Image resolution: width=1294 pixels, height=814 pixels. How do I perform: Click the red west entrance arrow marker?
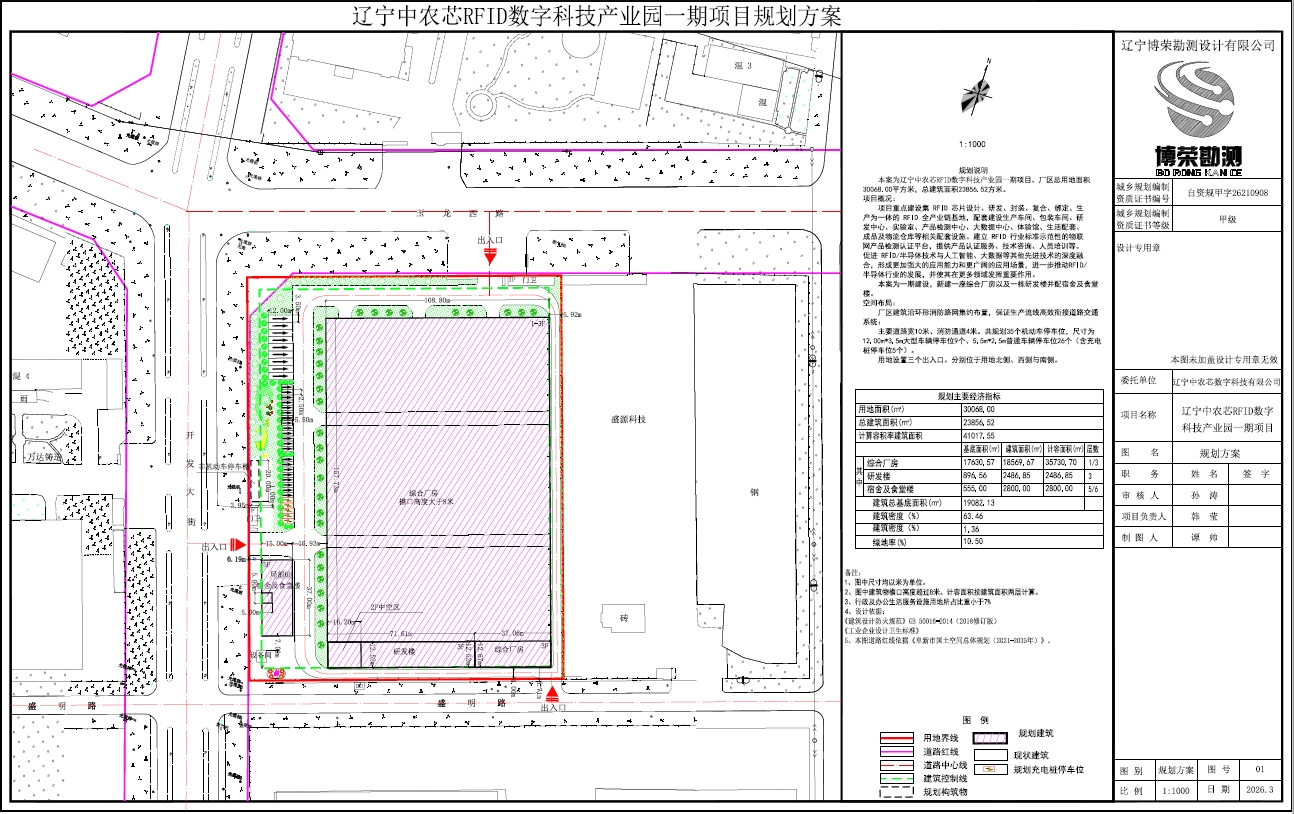pos(239,545)
